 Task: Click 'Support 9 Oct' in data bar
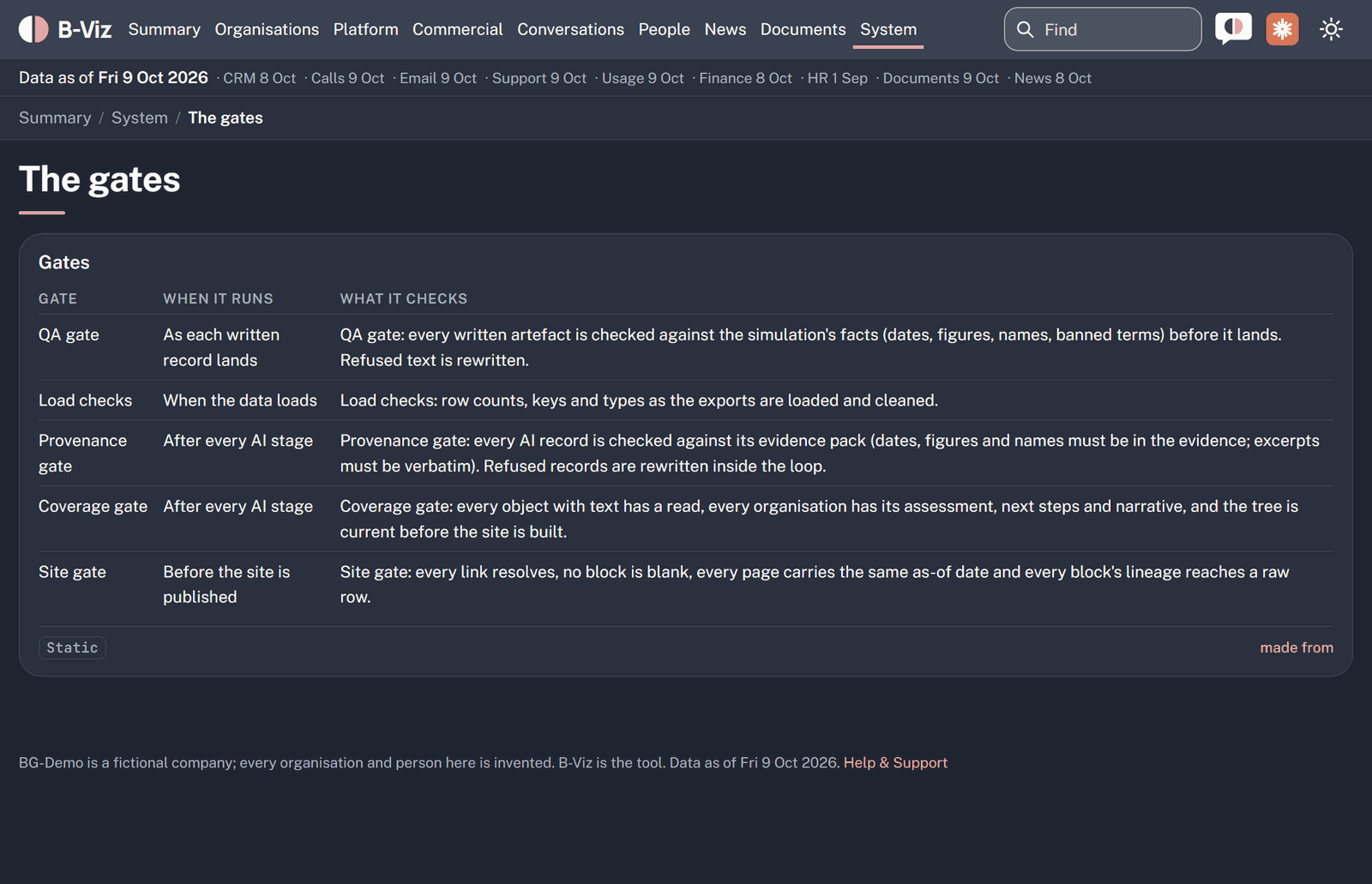pos(539,78)
